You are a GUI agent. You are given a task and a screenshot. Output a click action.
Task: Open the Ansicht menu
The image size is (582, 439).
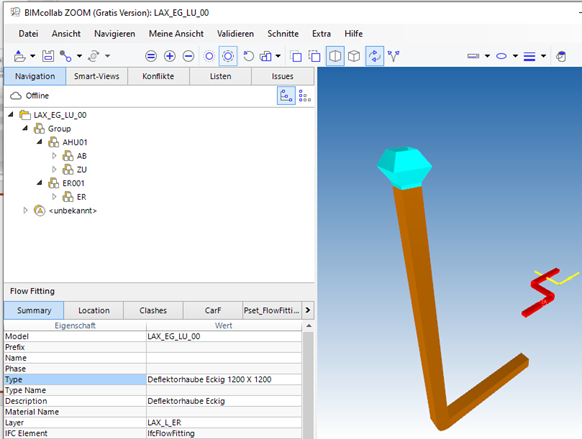point(66,34)
